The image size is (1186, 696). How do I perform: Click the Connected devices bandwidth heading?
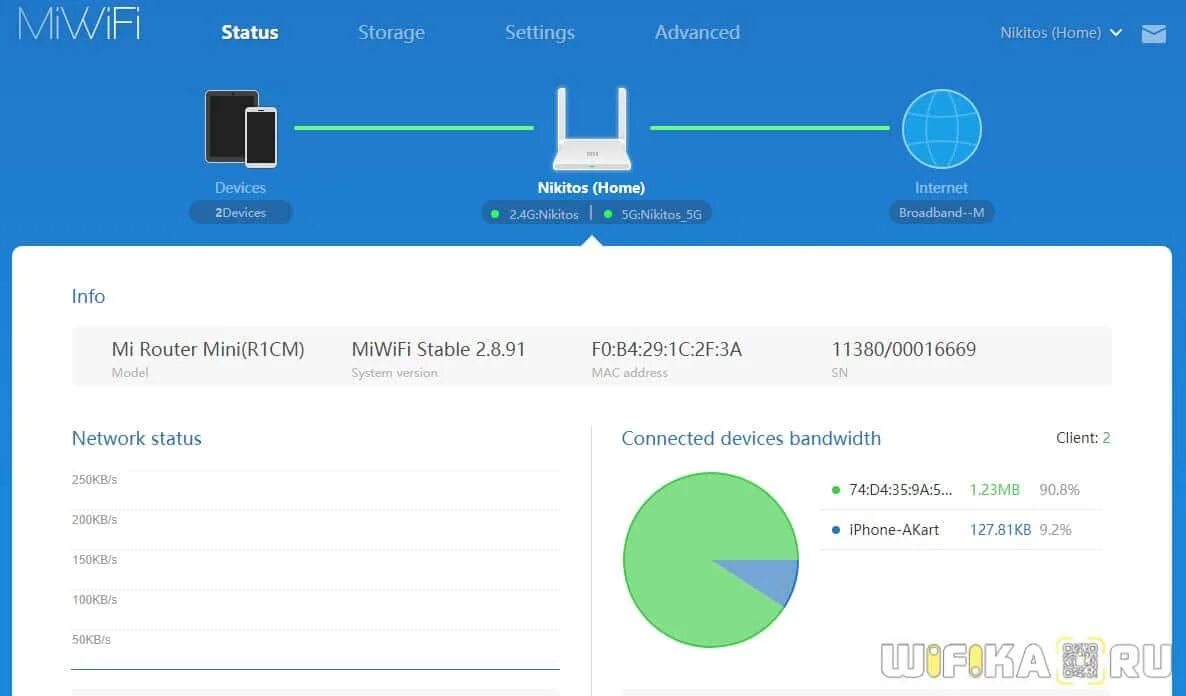coord(751,438)
